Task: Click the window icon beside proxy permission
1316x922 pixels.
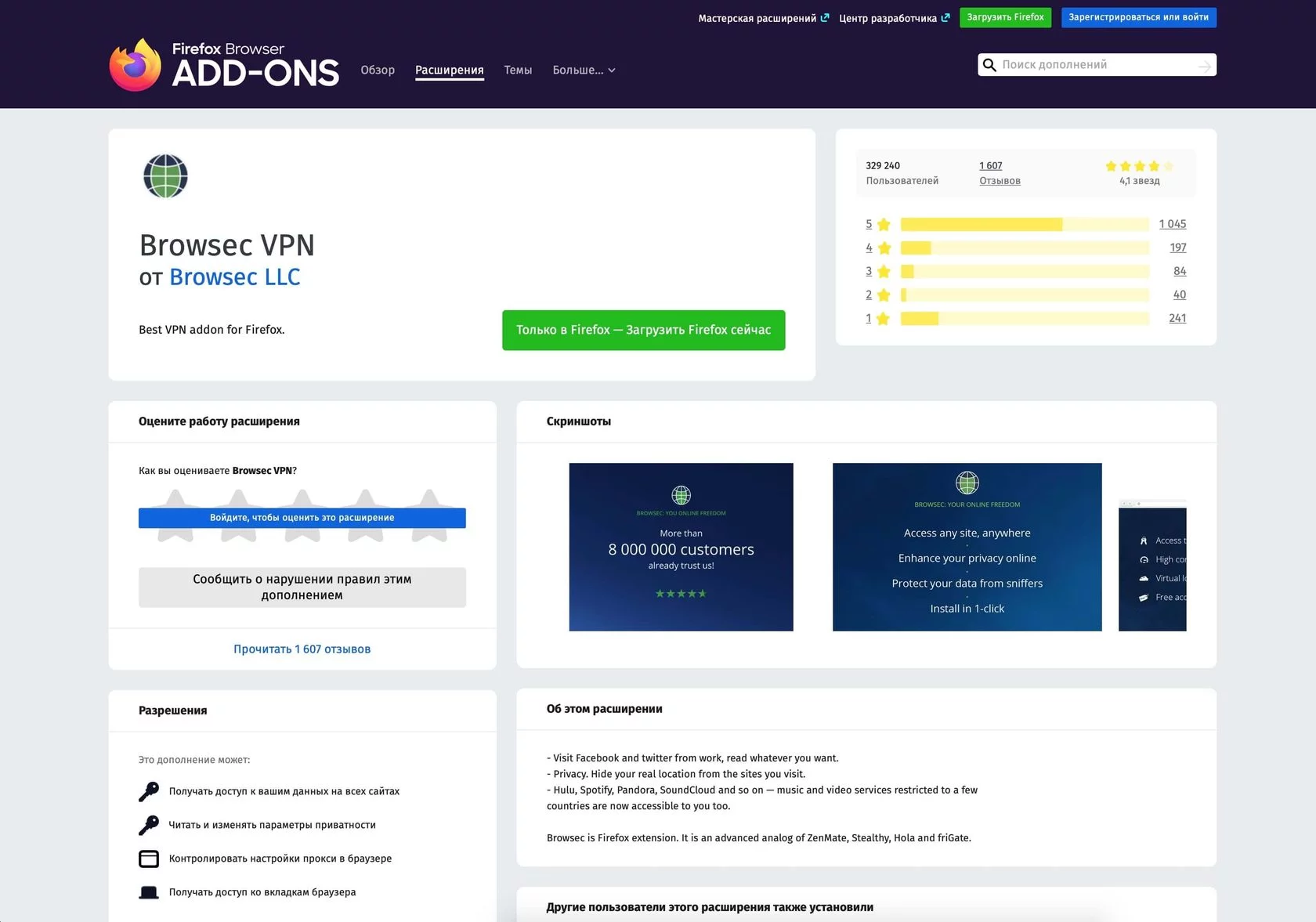Action: [149, 859]
